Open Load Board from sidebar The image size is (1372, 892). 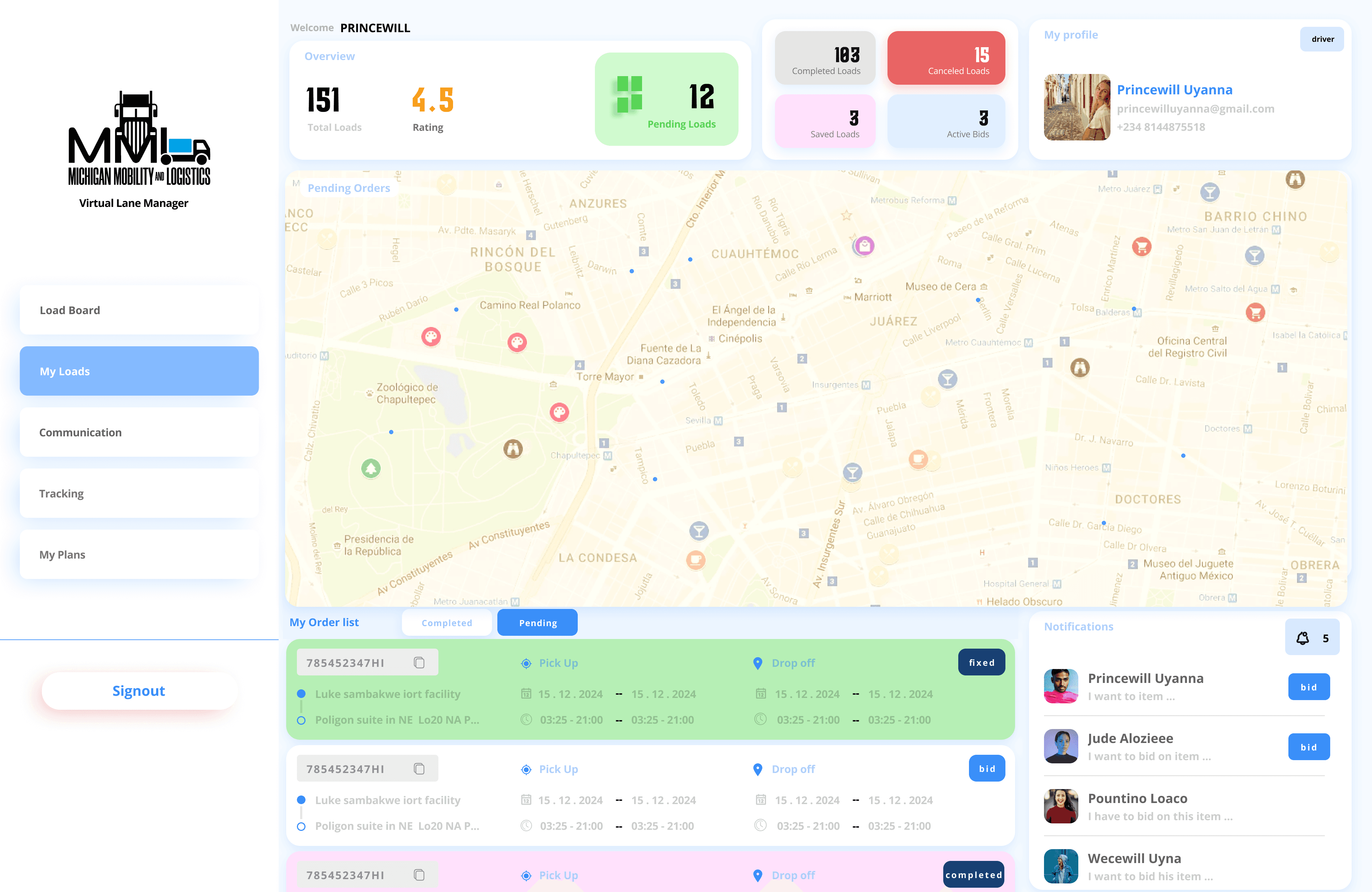[139, 310]
